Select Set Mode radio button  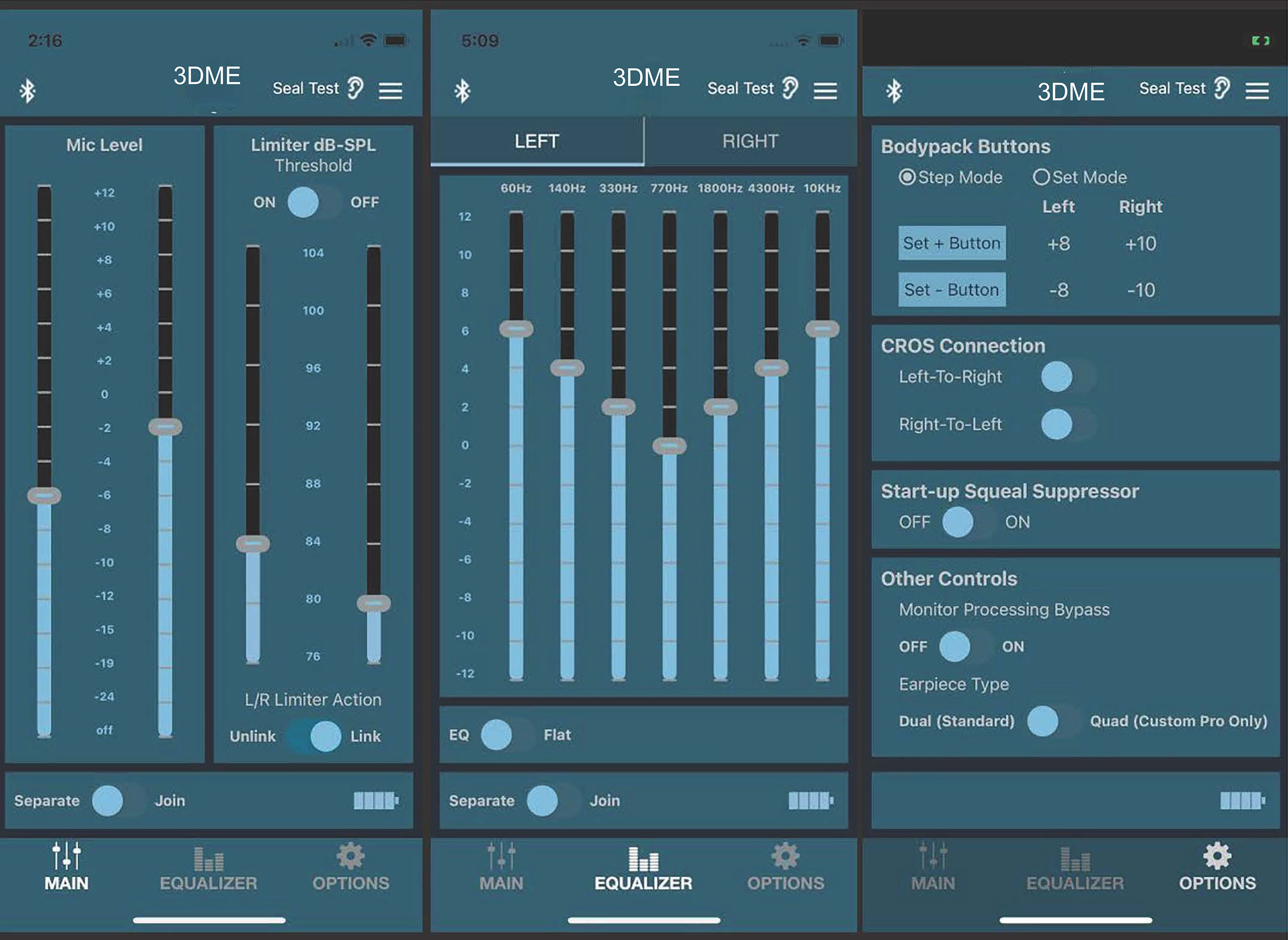1041,177
